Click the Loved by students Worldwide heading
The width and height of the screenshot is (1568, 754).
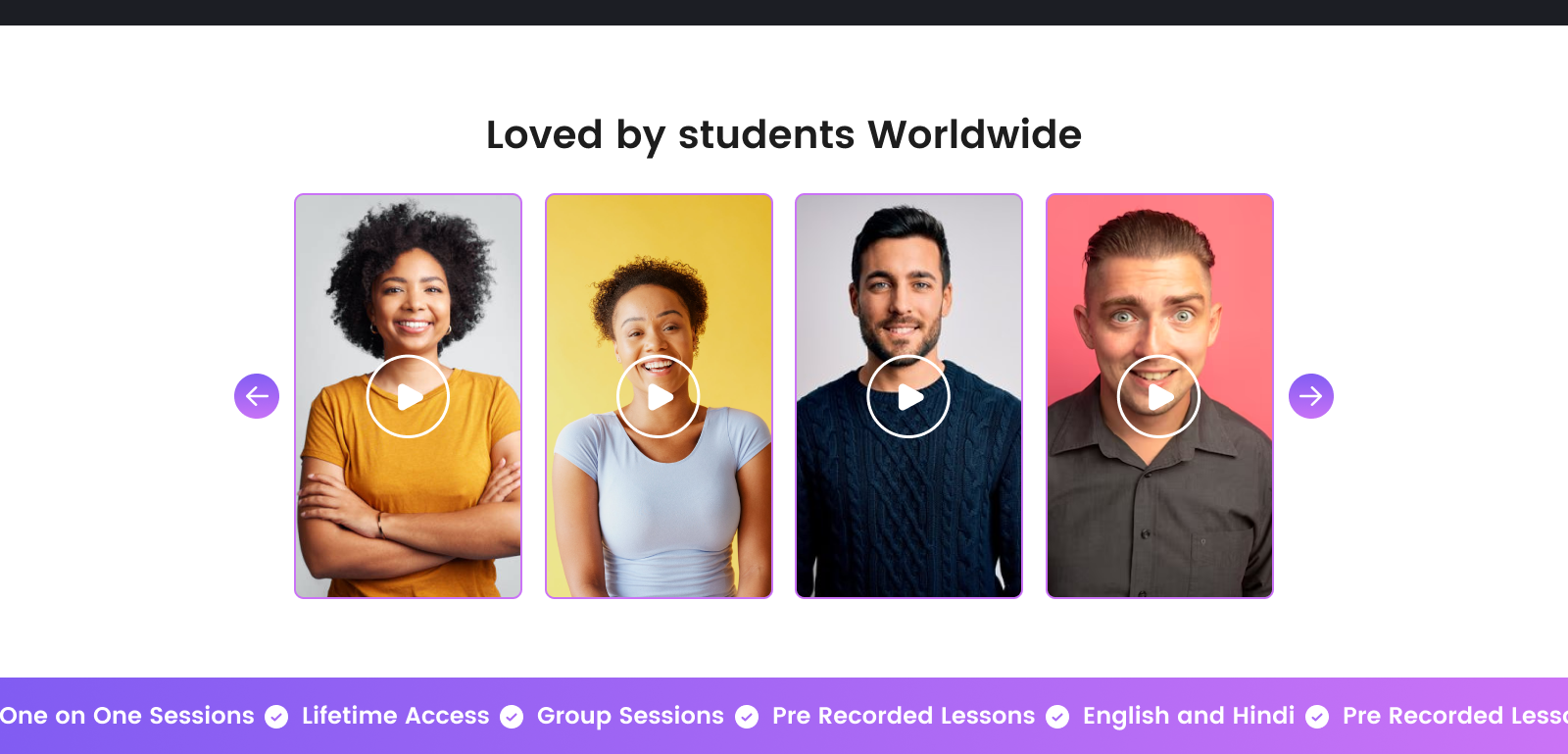784,135
